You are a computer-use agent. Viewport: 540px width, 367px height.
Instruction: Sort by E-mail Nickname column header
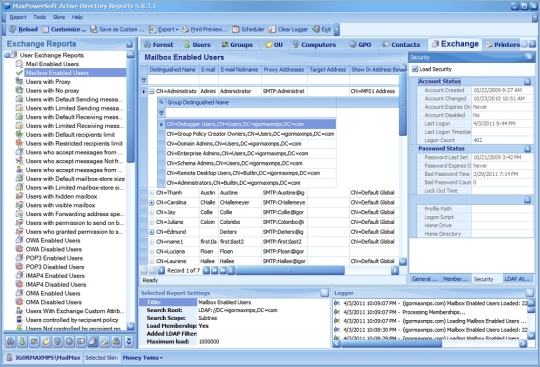coord(239,70)
